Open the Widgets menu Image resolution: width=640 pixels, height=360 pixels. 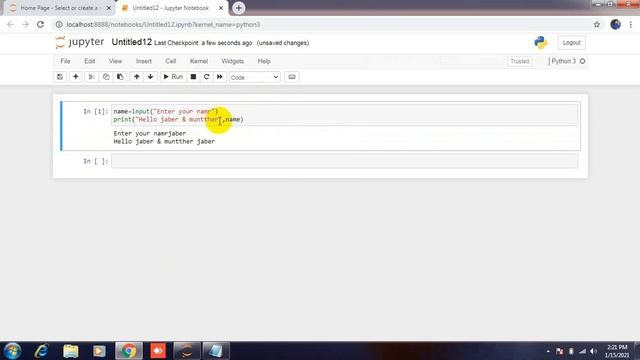pyautogui.click(x=233, y=61)
